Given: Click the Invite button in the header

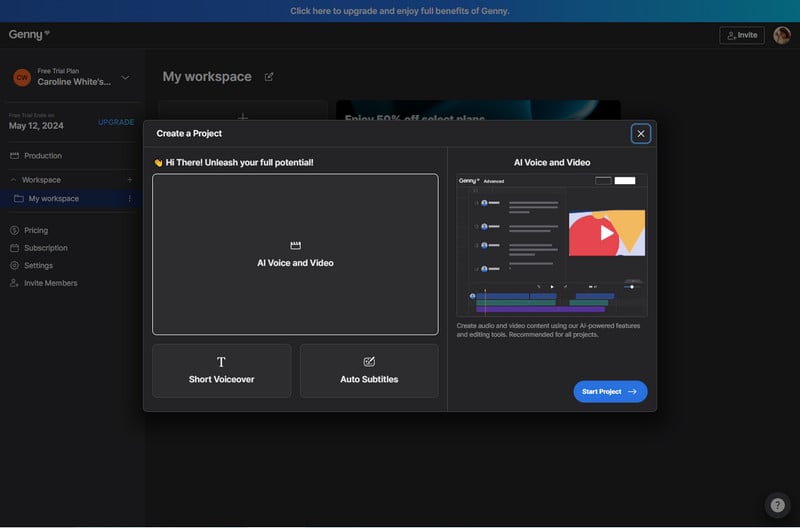Looking at the screenshot, I should 742,35.
